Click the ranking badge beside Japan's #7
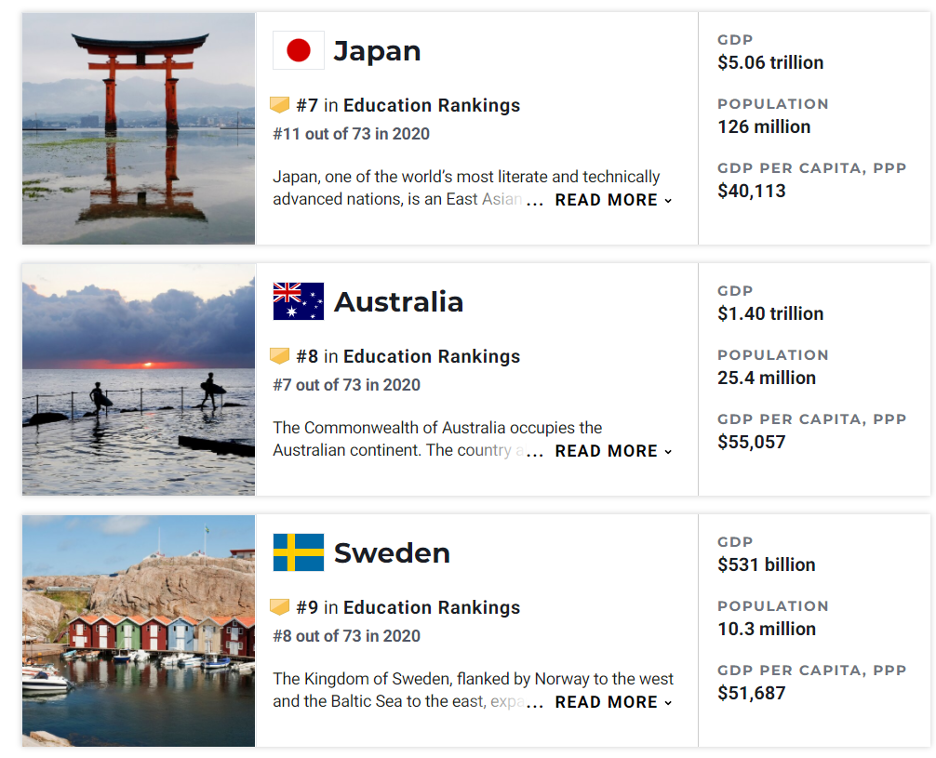936x758 pixels. tap(279, 105)
